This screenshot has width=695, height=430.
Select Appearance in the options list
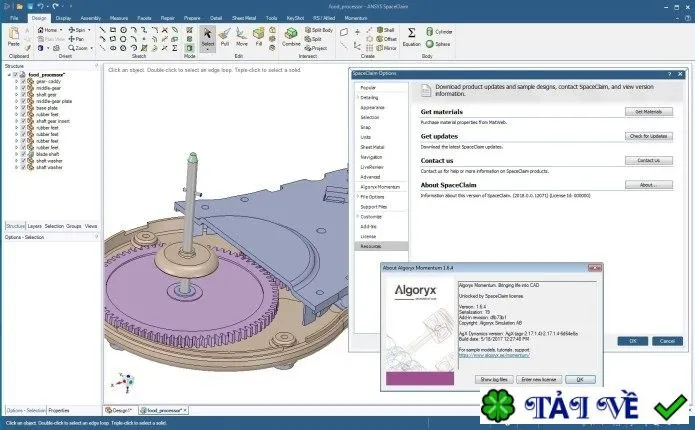(x=372, y=107)
